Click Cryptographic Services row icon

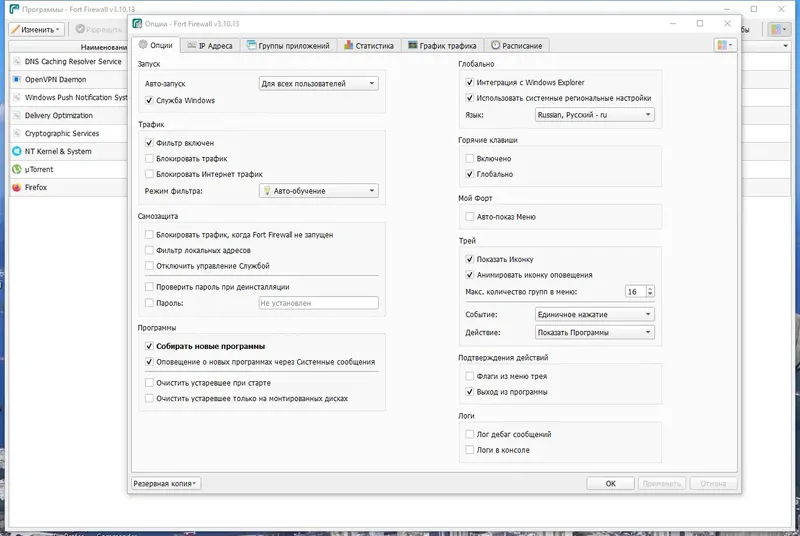pos(17,133)
